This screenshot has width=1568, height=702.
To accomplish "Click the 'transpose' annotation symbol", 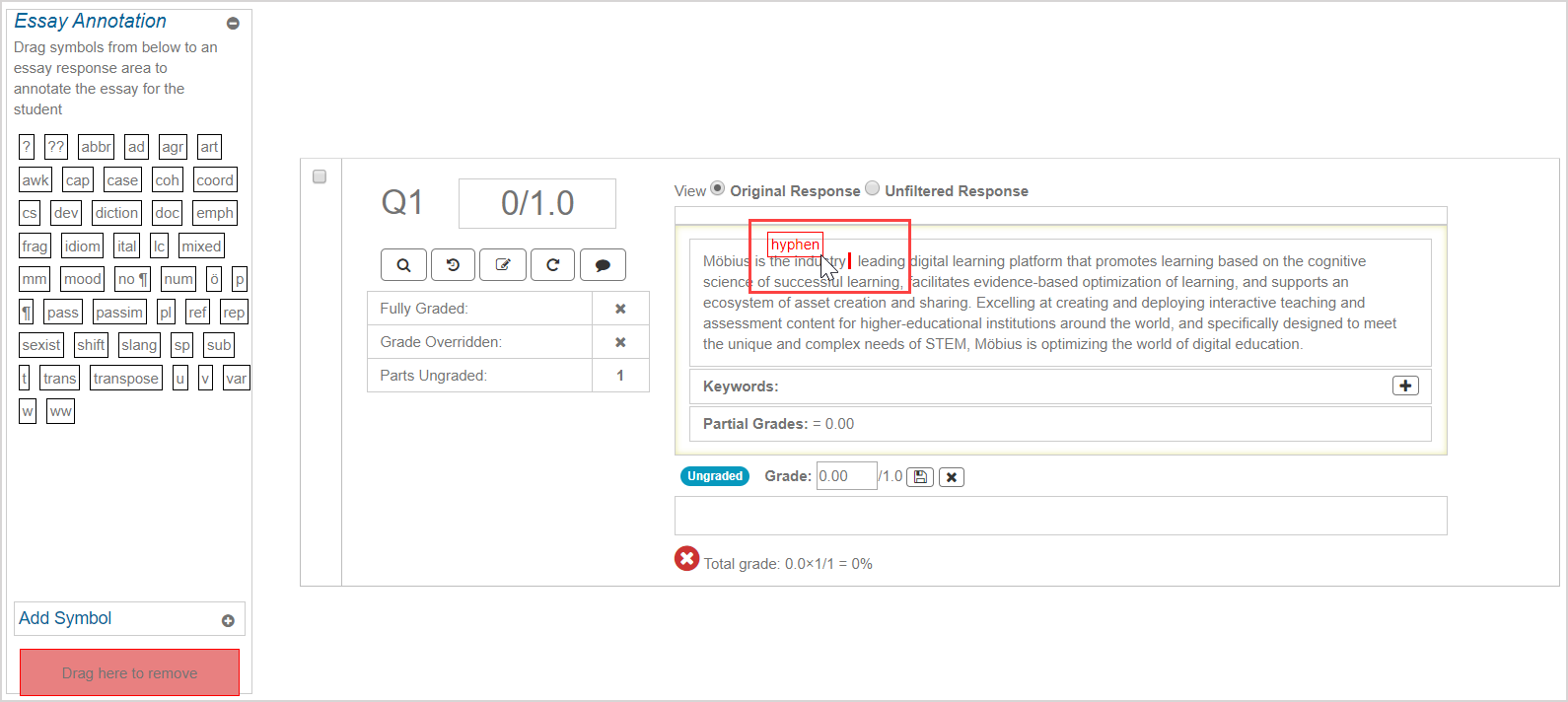I will pyautogui.click(x=125, y=379).
